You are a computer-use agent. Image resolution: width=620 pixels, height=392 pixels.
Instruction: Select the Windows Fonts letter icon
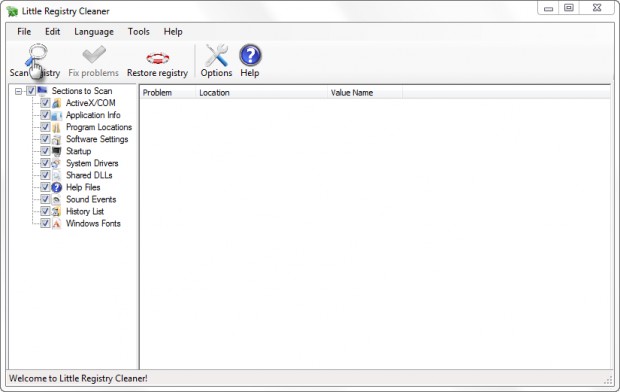tap(57, 223)
